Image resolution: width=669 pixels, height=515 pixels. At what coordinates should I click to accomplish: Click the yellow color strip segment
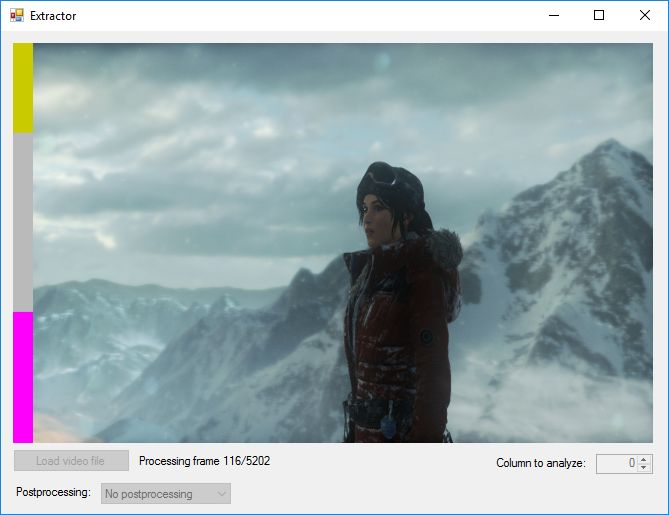tap(23, 88)
